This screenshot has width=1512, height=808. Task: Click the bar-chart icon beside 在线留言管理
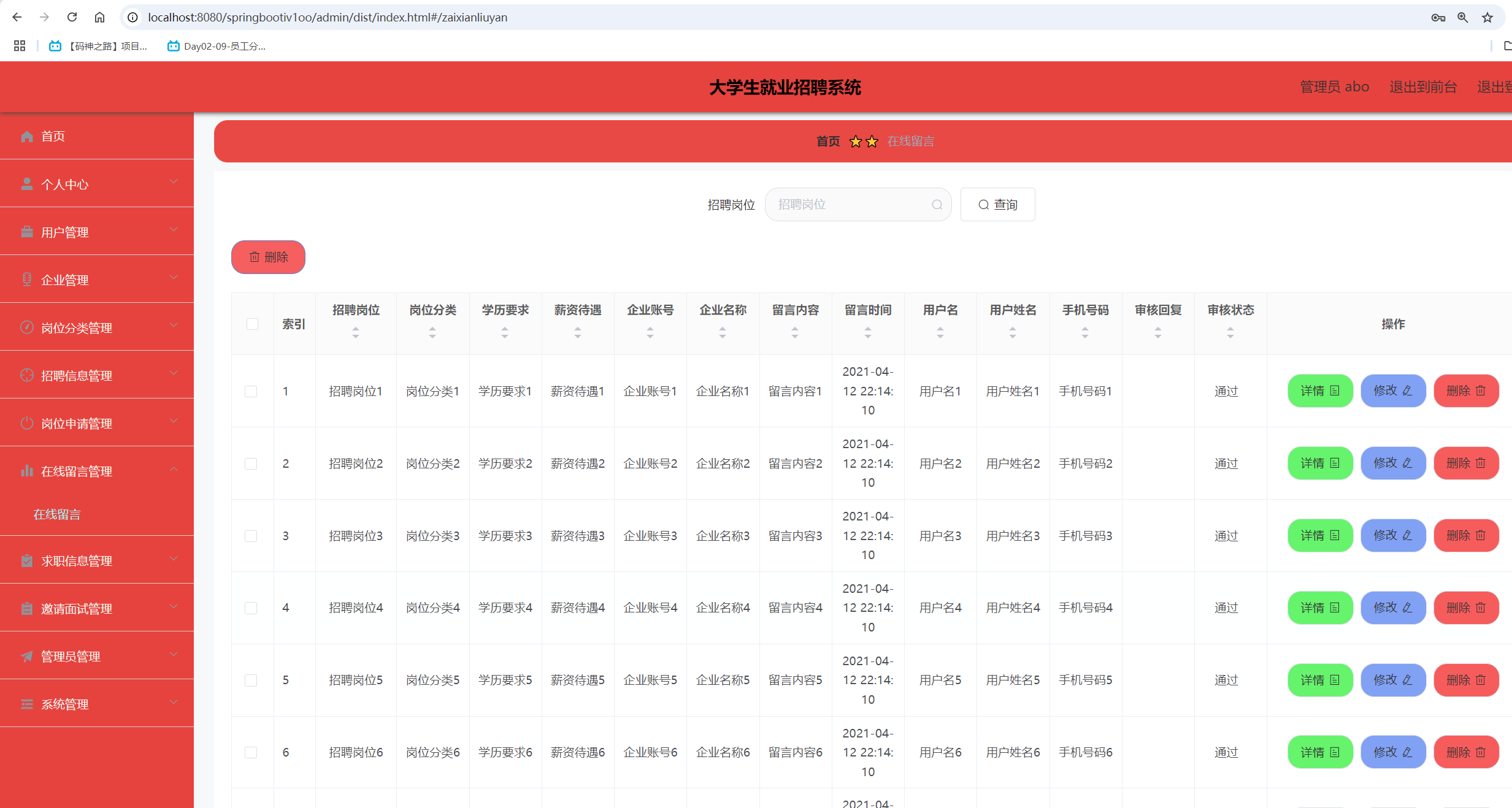tap(27, 471)
